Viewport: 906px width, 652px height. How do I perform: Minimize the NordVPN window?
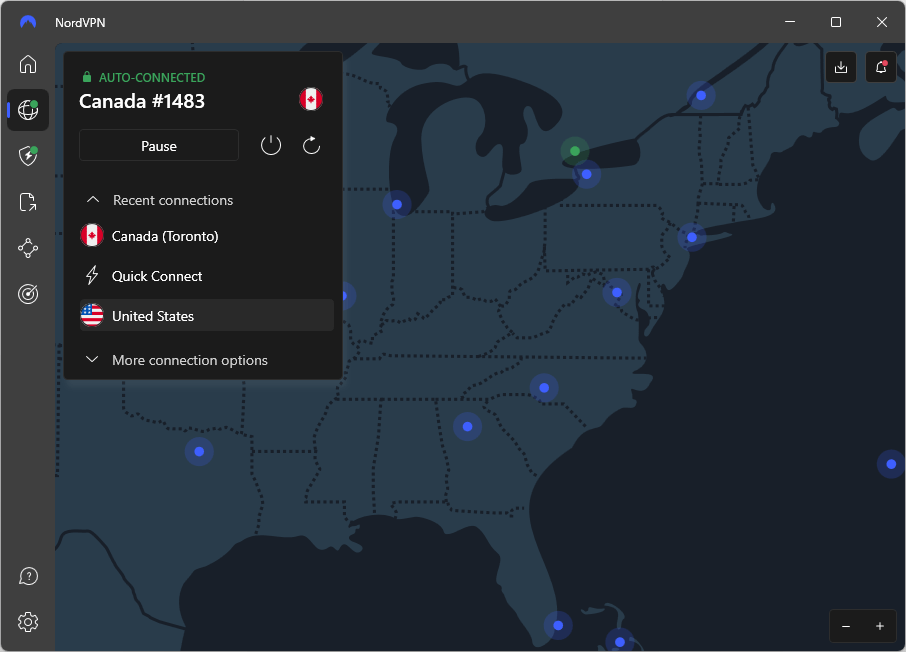(x=790, y=22)
